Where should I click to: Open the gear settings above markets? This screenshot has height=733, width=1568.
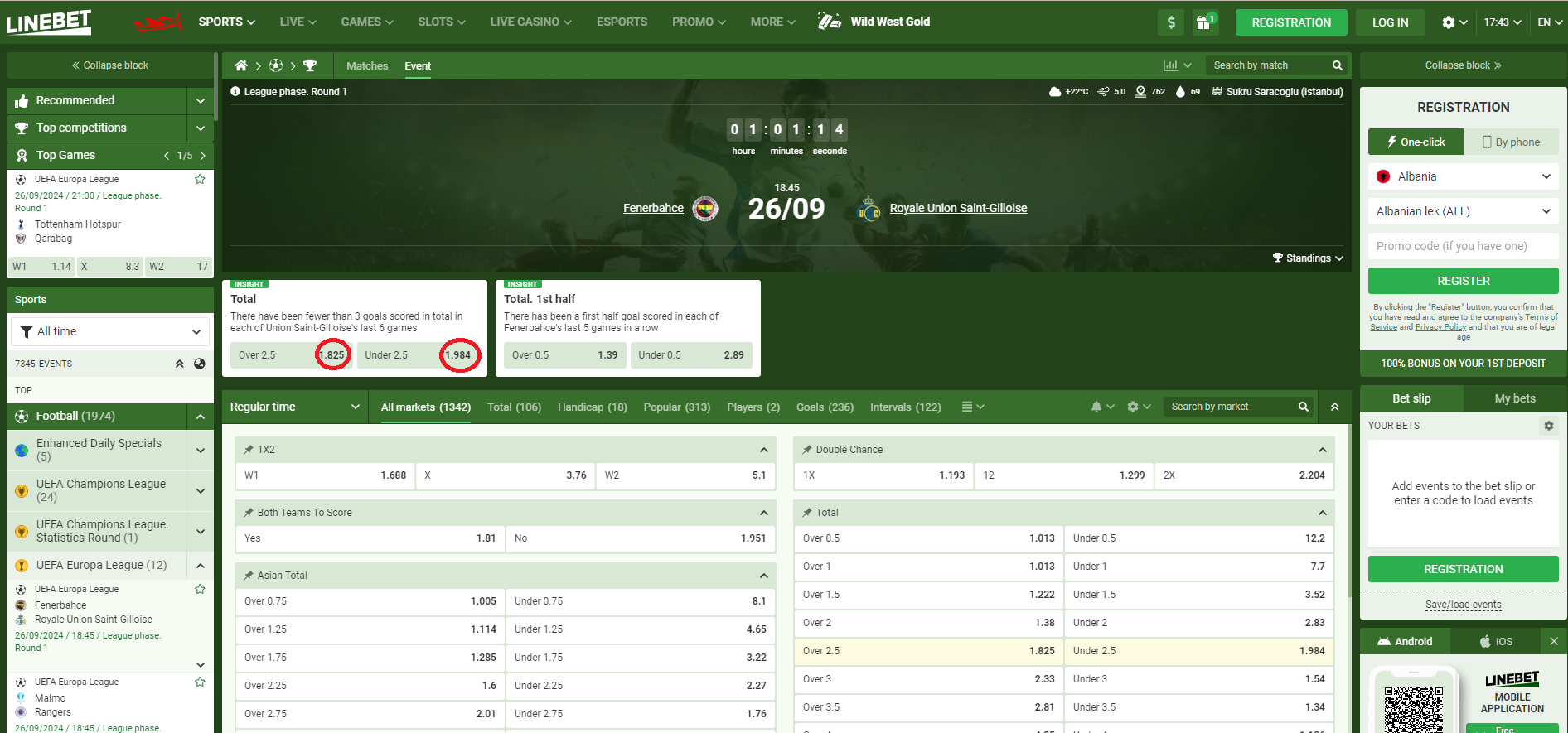pos(1133,407)
